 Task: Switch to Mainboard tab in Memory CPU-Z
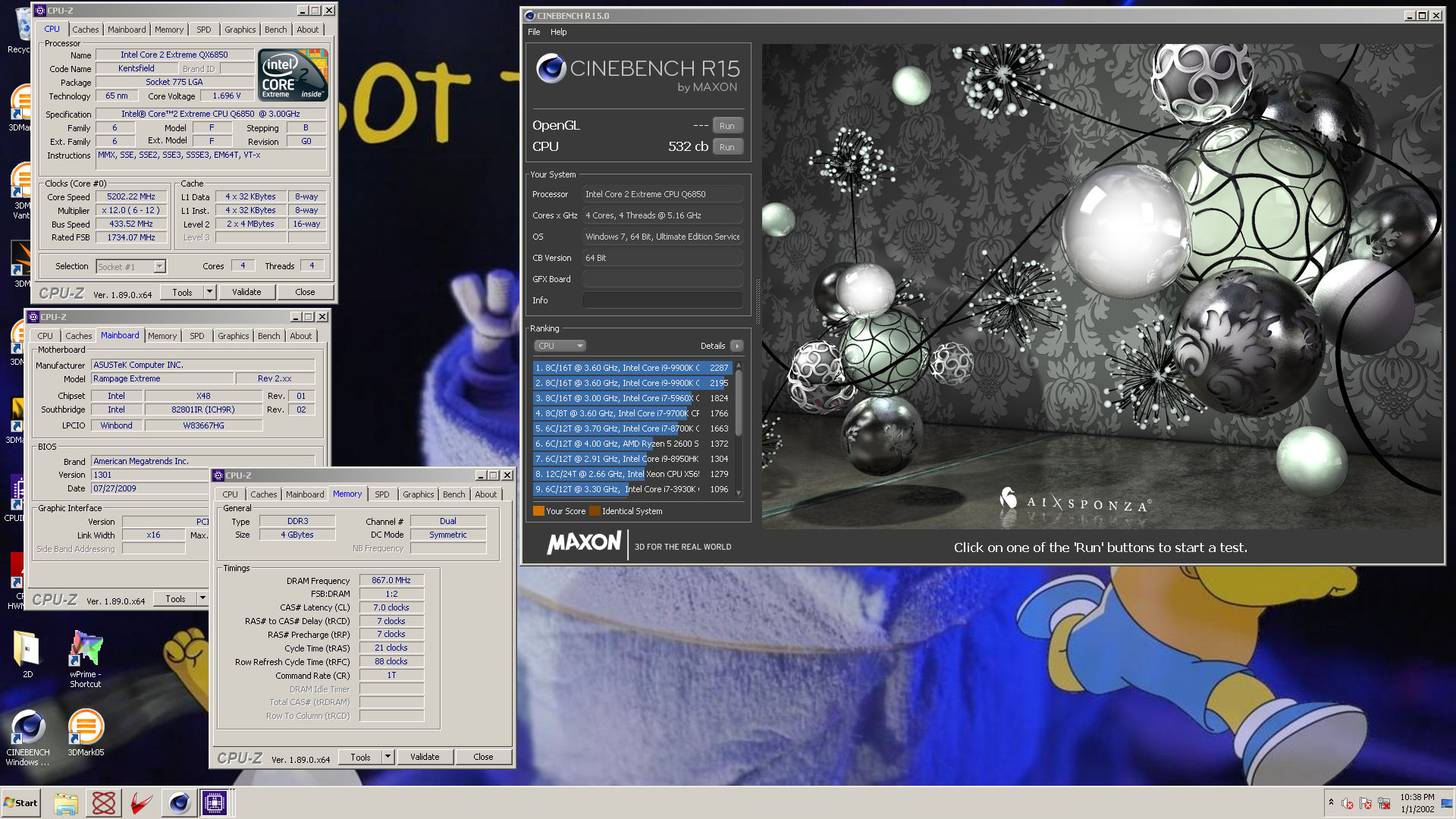click(x=304, y=494)
